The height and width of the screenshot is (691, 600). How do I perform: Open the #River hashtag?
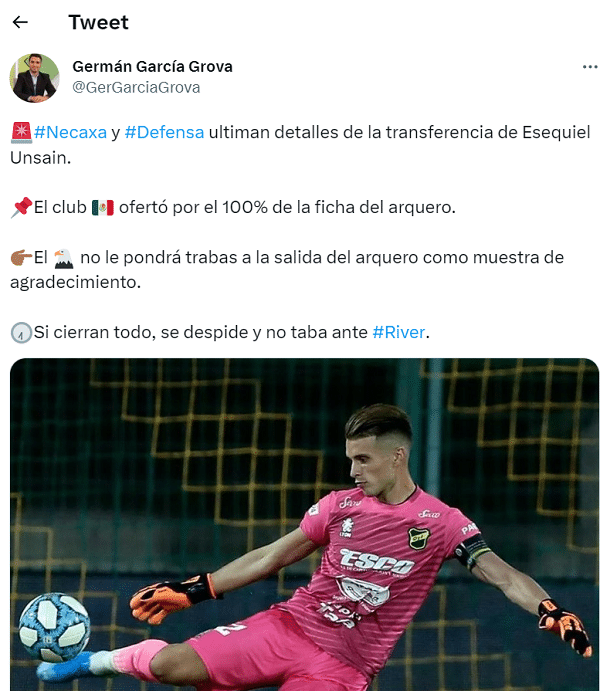pos(399,332)
